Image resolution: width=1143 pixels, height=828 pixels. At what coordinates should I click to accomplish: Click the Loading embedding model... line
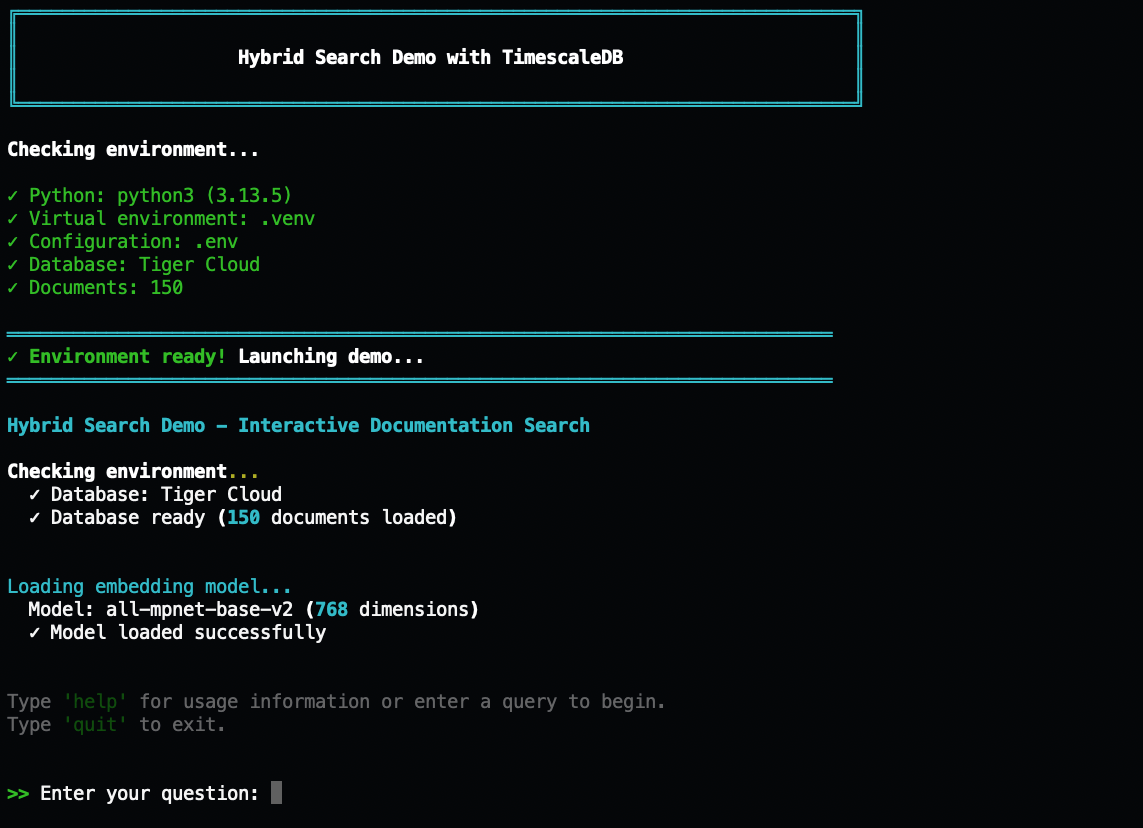(x=149, y=587)
